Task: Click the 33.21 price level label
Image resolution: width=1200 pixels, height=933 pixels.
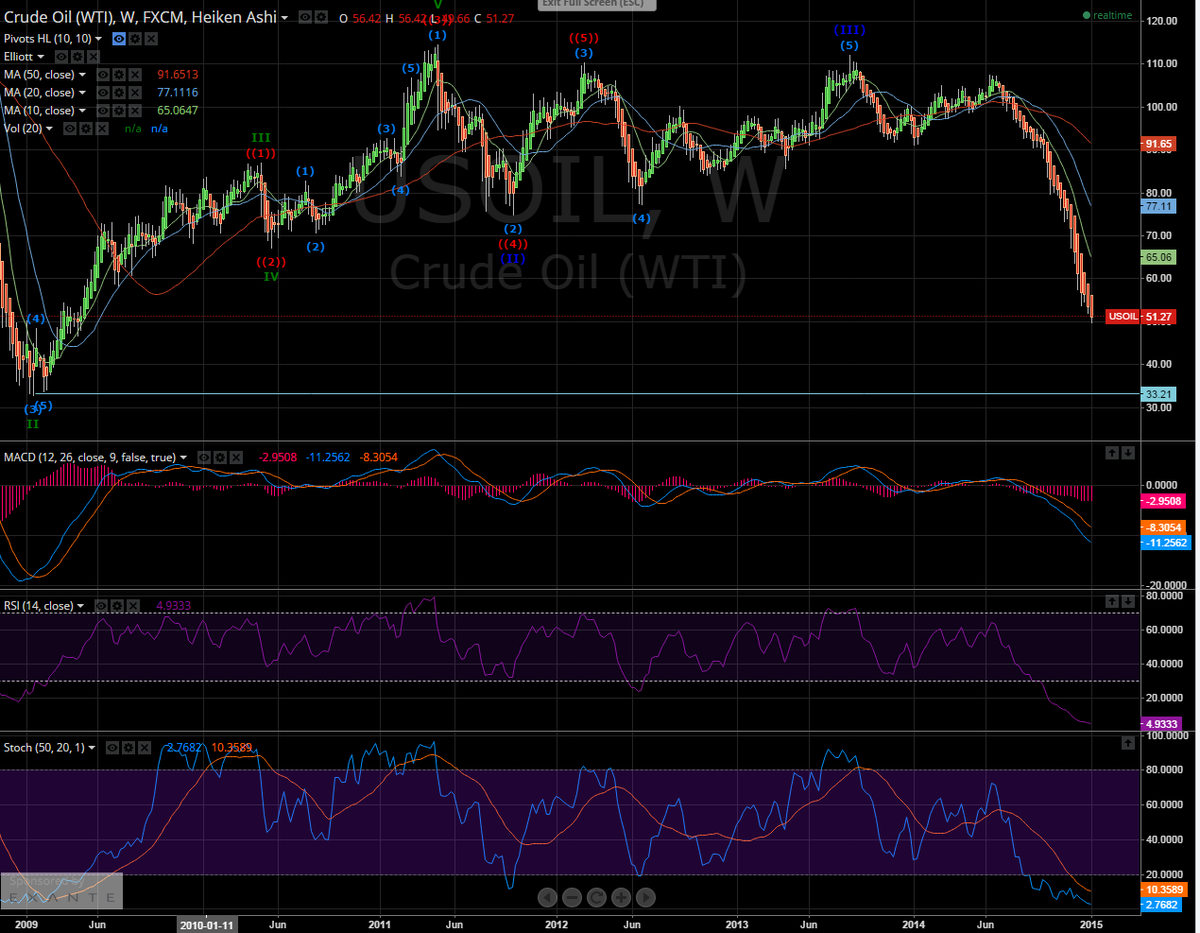Action: pos(1159,393)
